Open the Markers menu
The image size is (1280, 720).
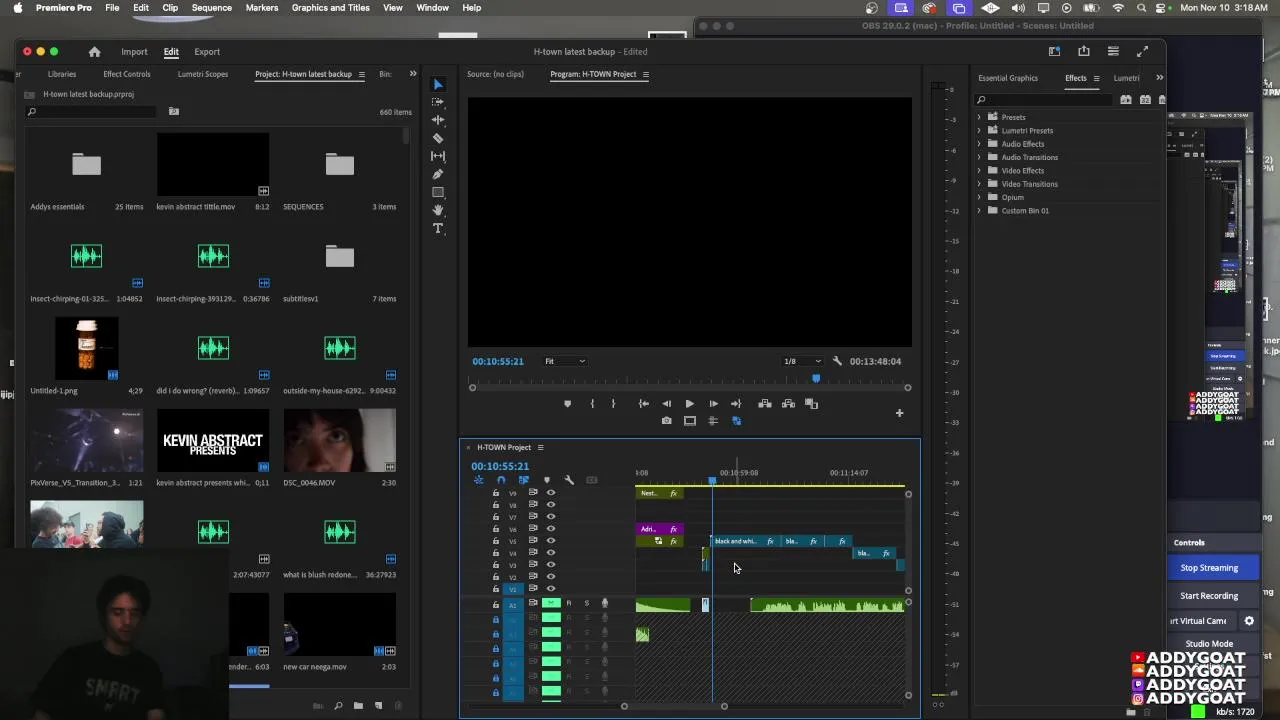(x=262, y=8)
